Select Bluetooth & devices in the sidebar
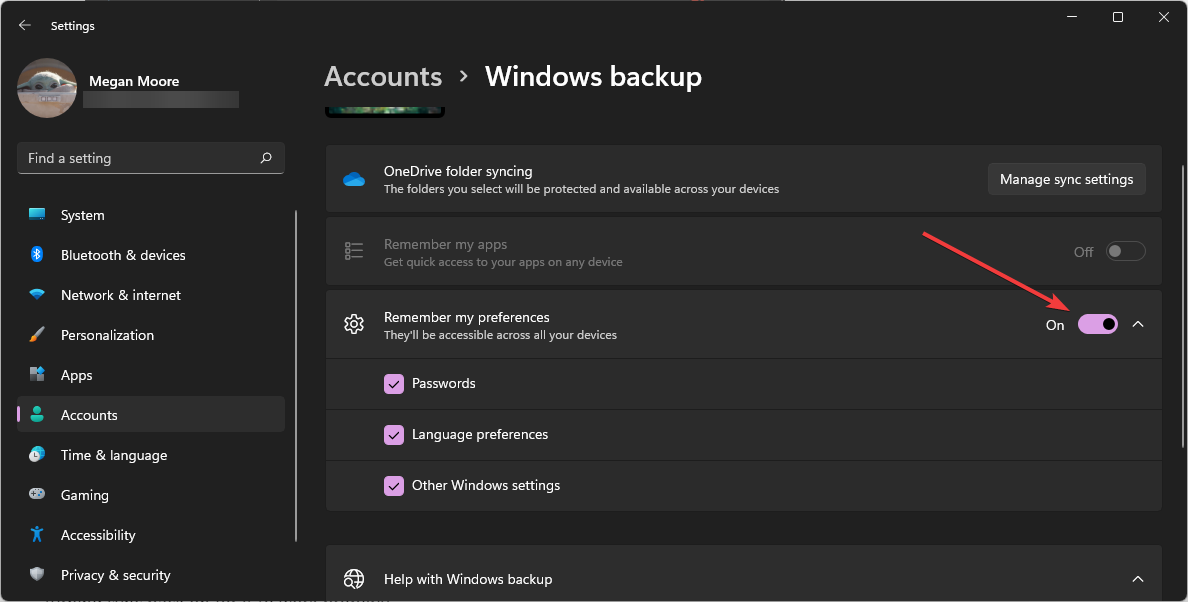This screenshot has width=1188, height=602. pyautogui.click(x=122, y=255)
